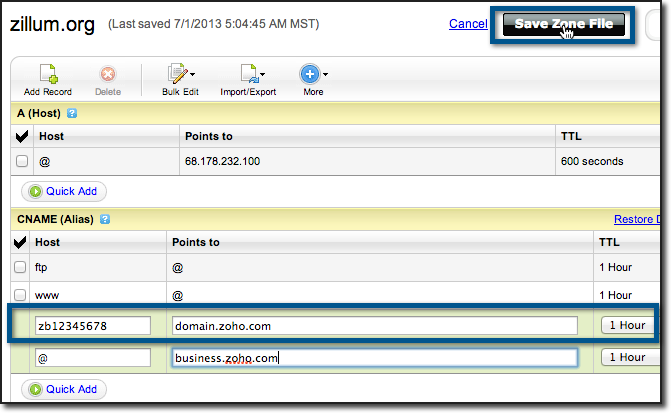
Task: Click the 1 Hour TTL of ftp row
Action: tap(615, 267)
